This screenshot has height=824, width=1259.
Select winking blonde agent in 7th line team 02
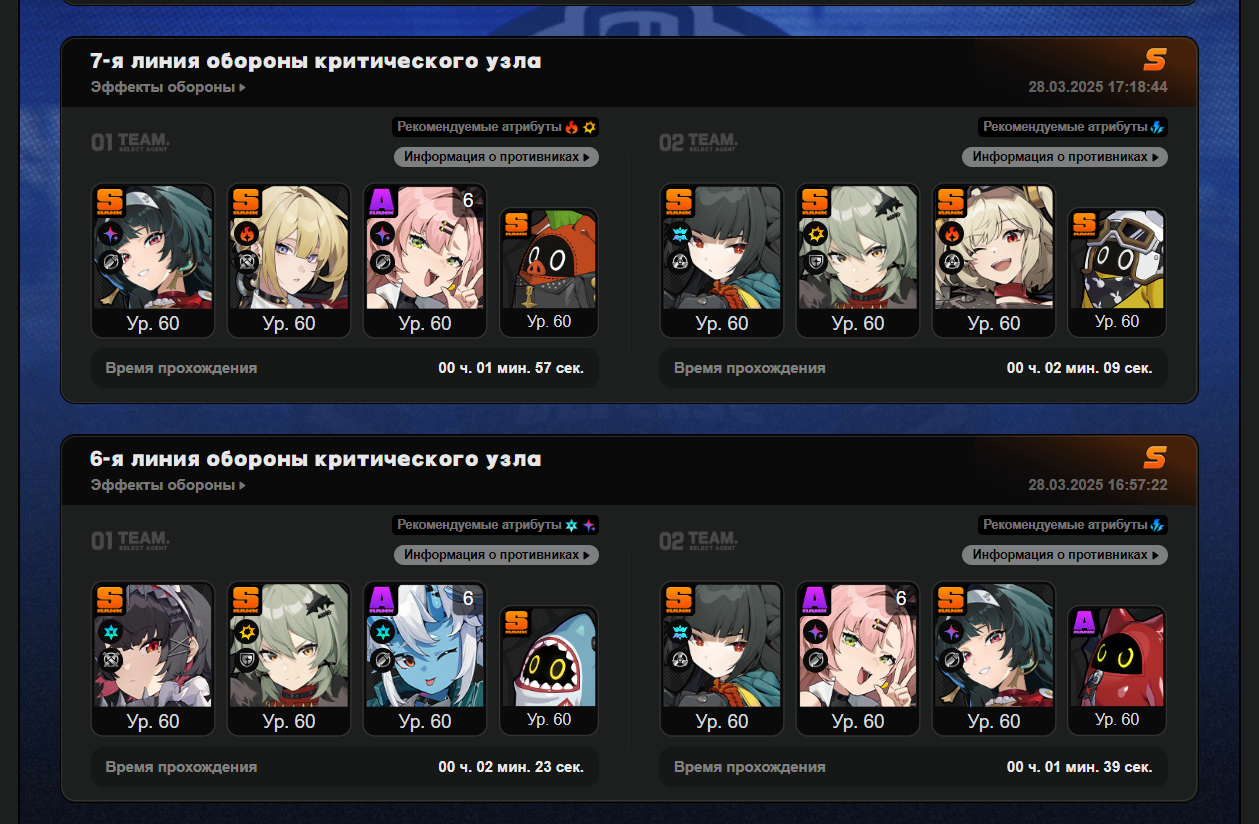click(994, 261)
